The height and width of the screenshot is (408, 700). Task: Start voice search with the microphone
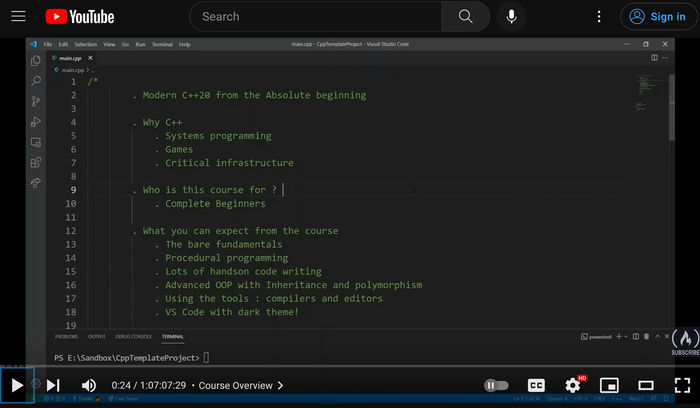(512, 17)
